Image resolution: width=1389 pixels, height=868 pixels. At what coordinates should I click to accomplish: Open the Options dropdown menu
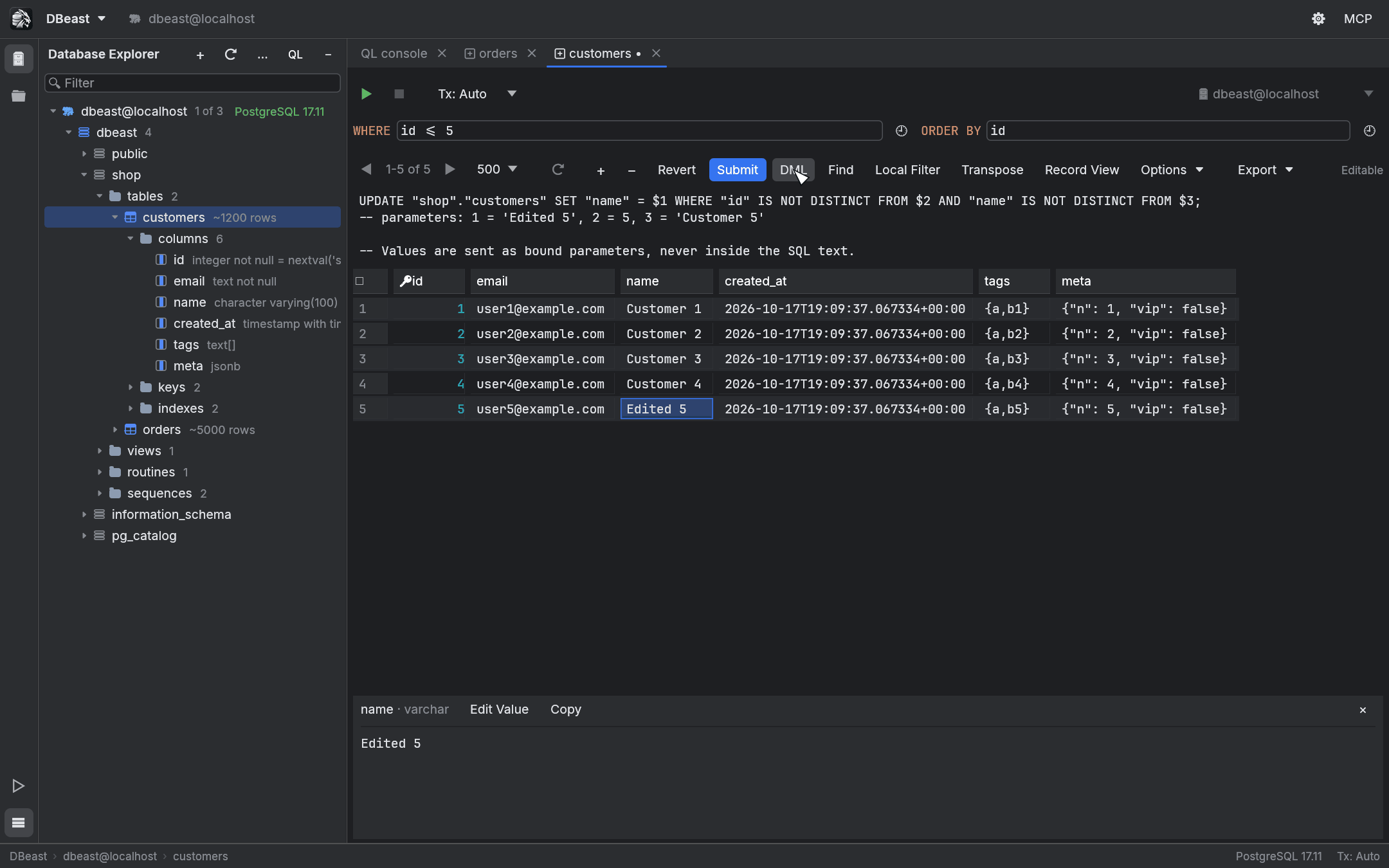[x=1172, y=170]
